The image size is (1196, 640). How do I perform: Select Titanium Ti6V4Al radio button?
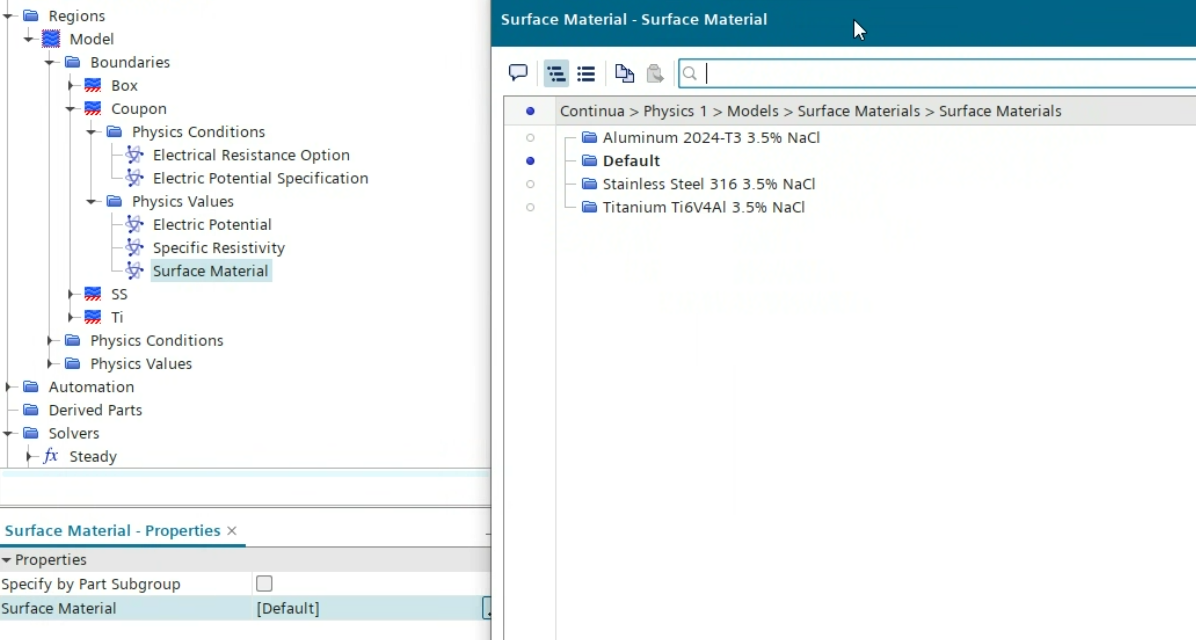(530, 207)
